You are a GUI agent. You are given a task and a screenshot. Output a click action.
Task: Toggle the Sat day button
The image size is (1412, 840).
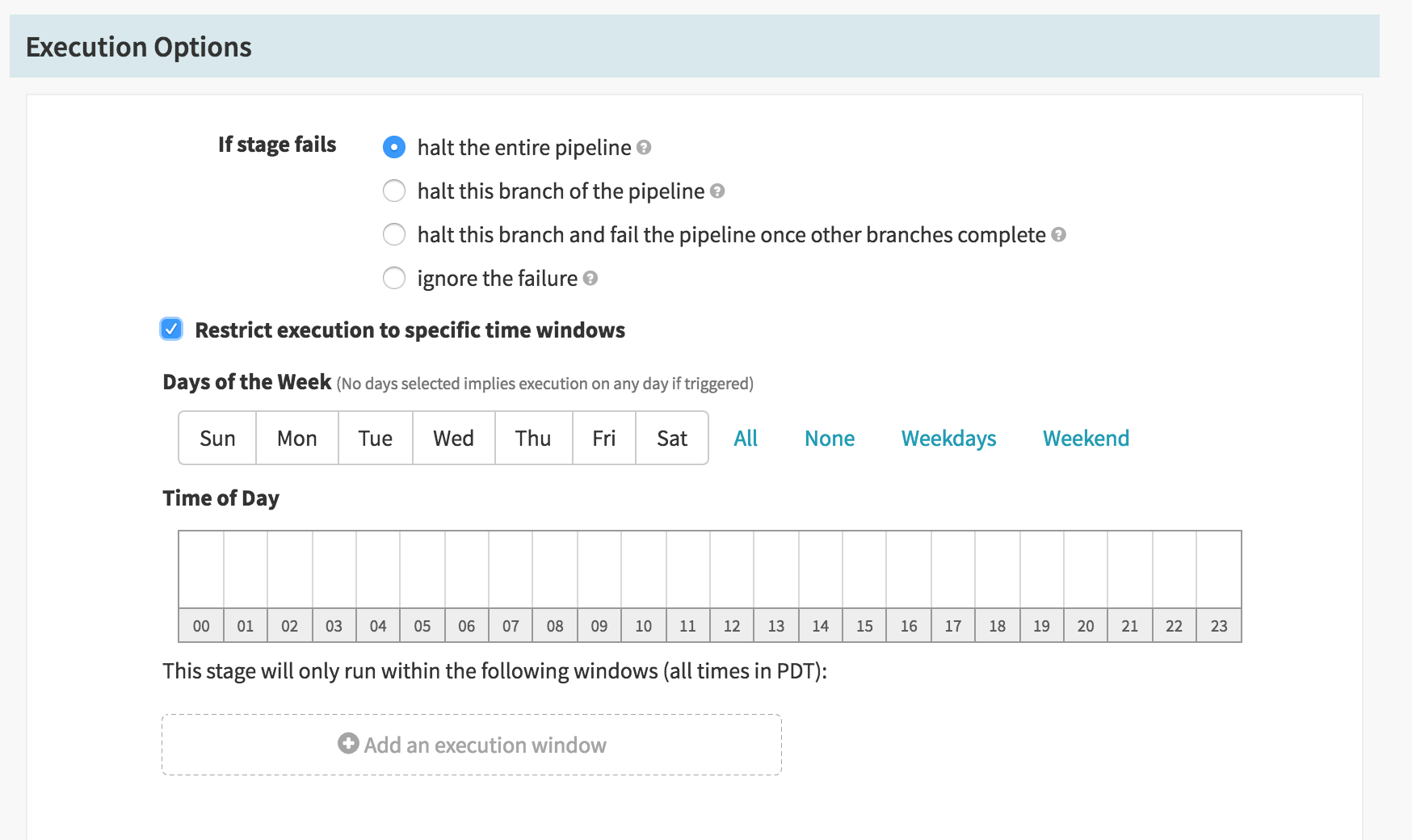click(672, 438)
